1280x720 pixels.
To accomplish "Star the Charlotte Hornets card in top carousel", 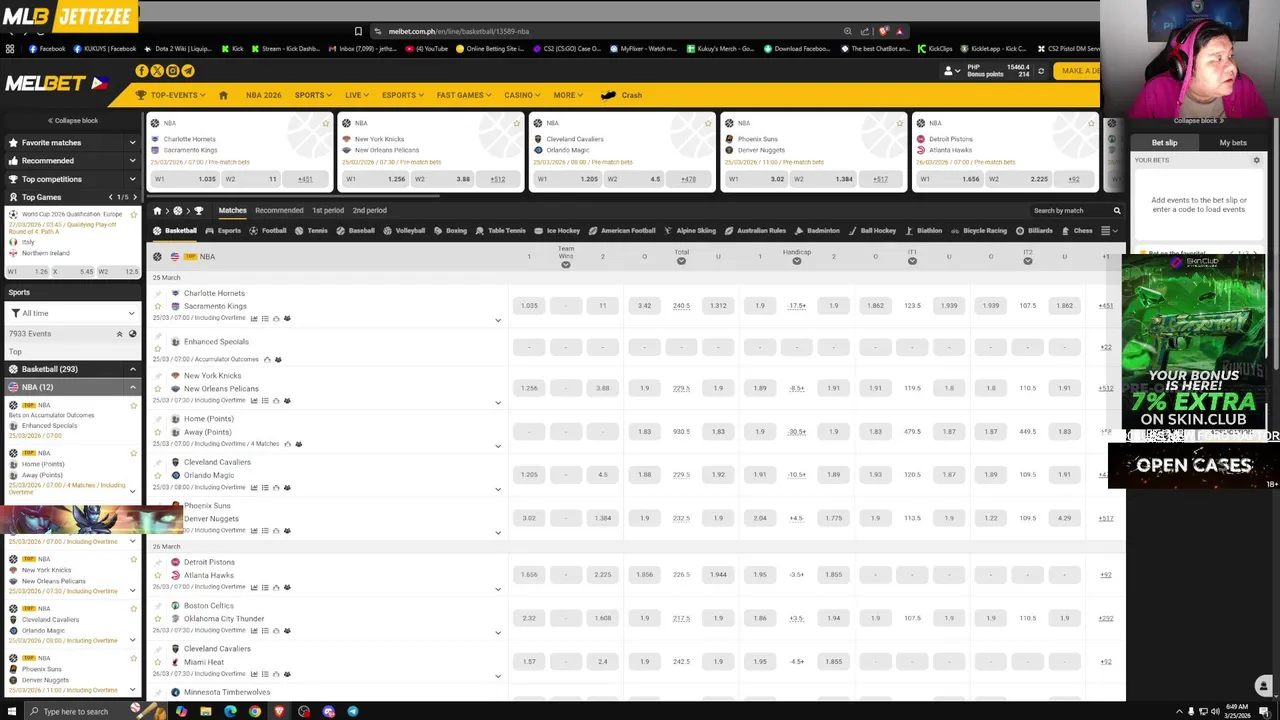I will tap(326, 123).
